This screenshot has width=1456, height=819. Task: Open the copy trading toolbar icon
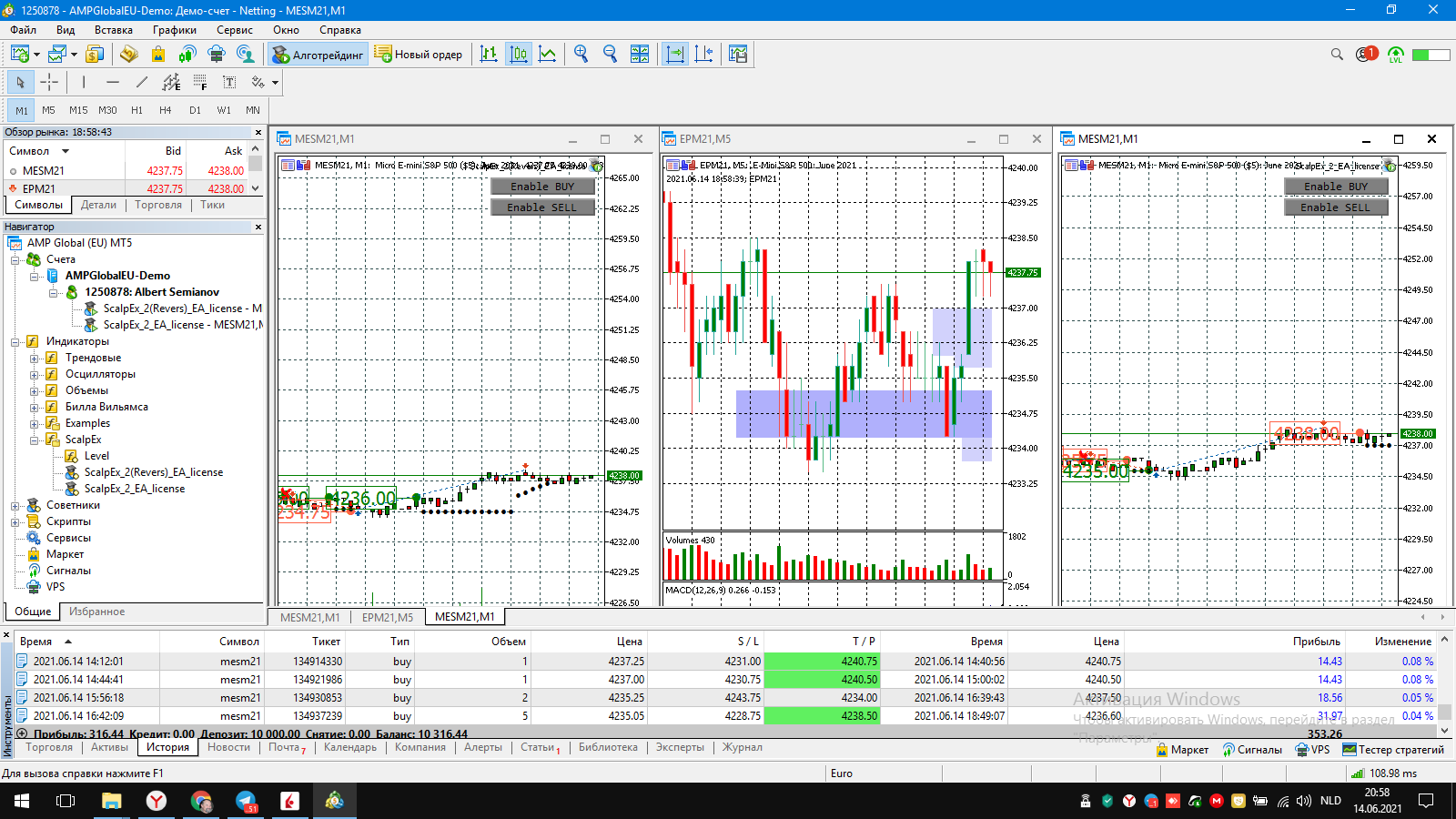pyautogui.click(x=246, y=55)
